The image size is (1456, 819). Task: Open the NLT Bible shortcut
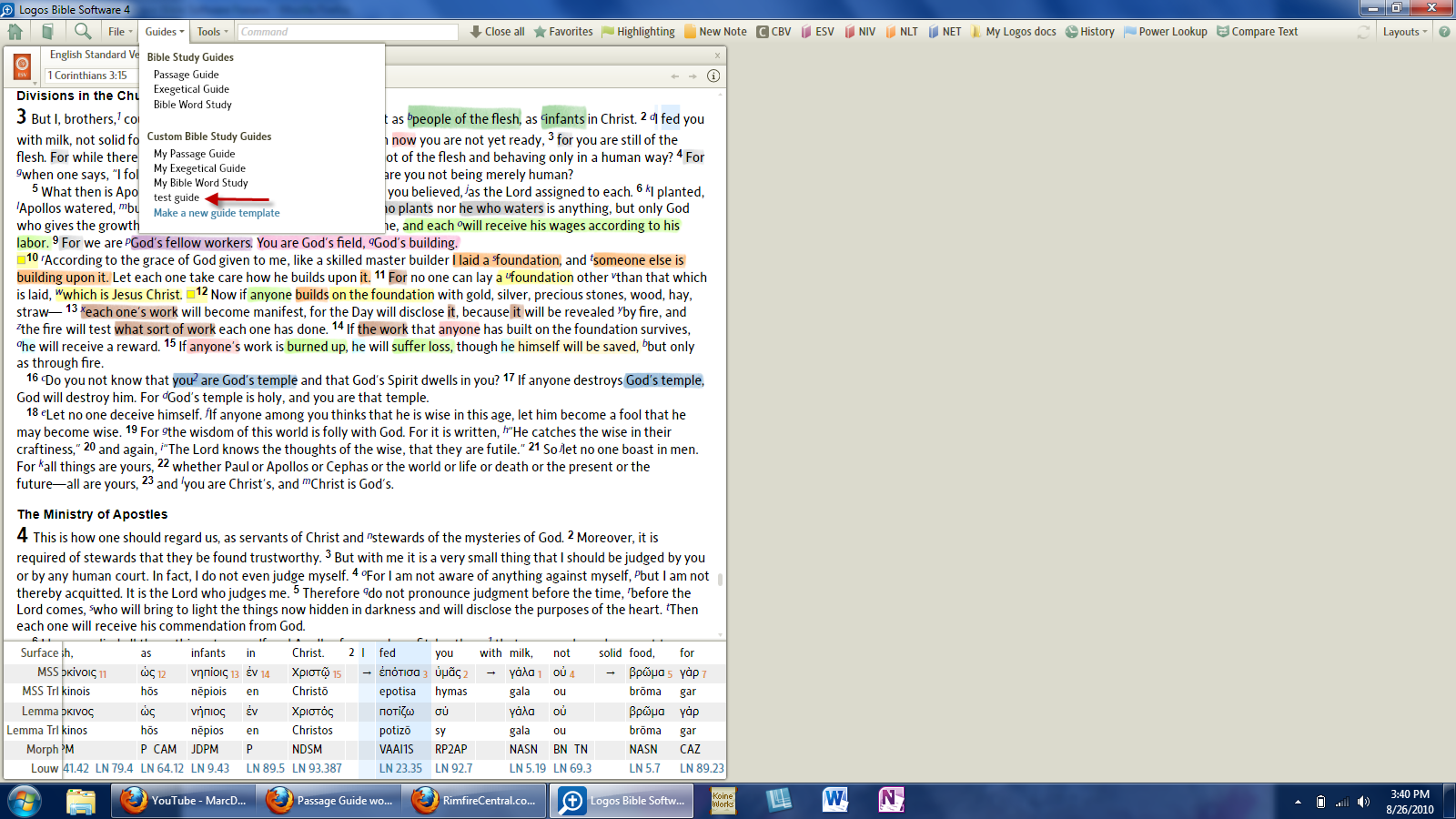click(902, 32)
